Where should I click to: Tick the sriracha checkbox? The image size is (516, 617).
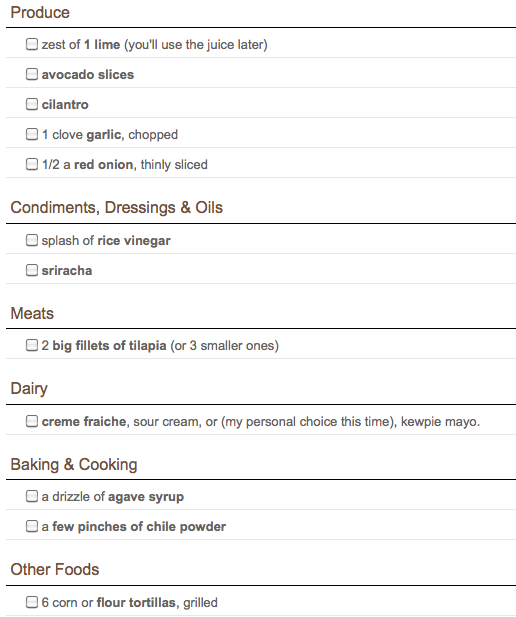(32, 270)
